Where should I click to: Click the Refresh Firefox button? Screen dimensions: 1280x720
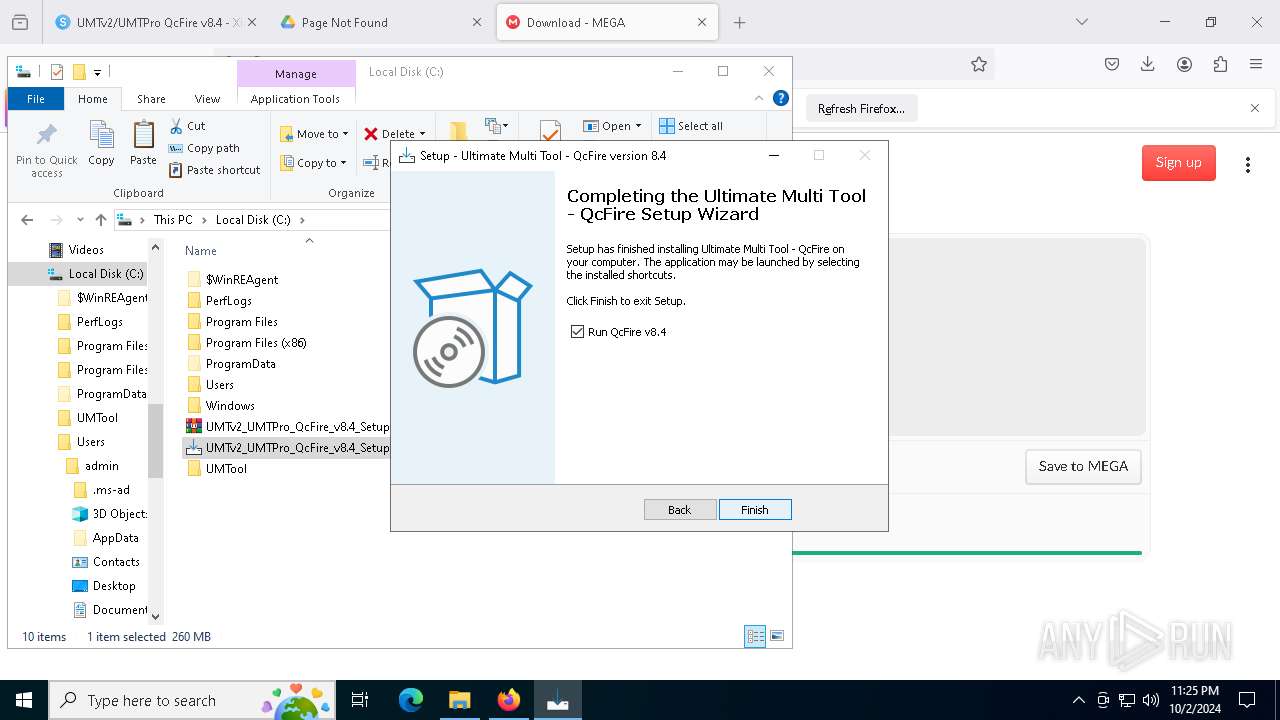(x=861, y=109)
